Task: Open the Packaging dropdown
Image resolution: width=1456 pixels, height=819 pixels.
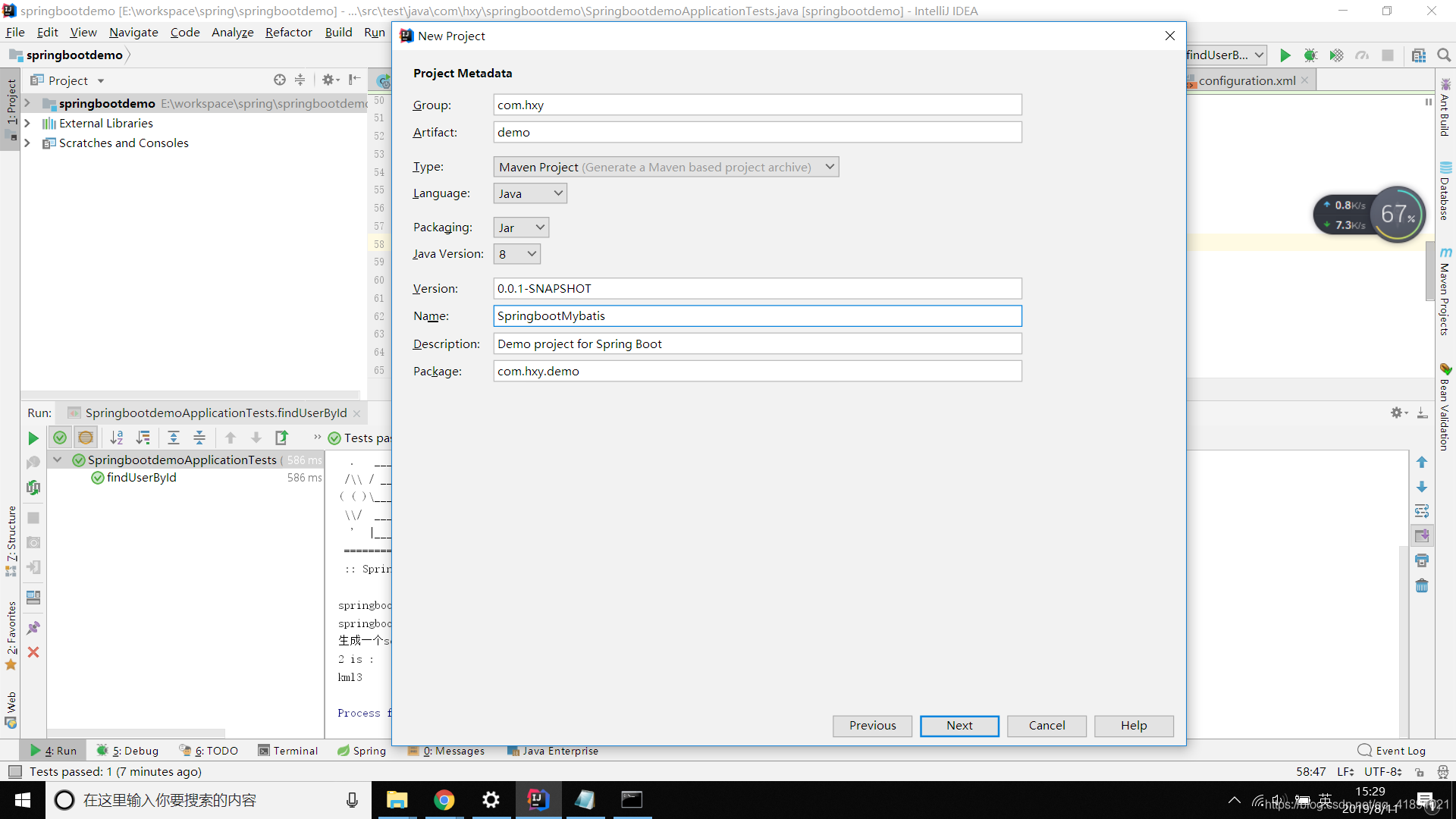Action: 521,227
